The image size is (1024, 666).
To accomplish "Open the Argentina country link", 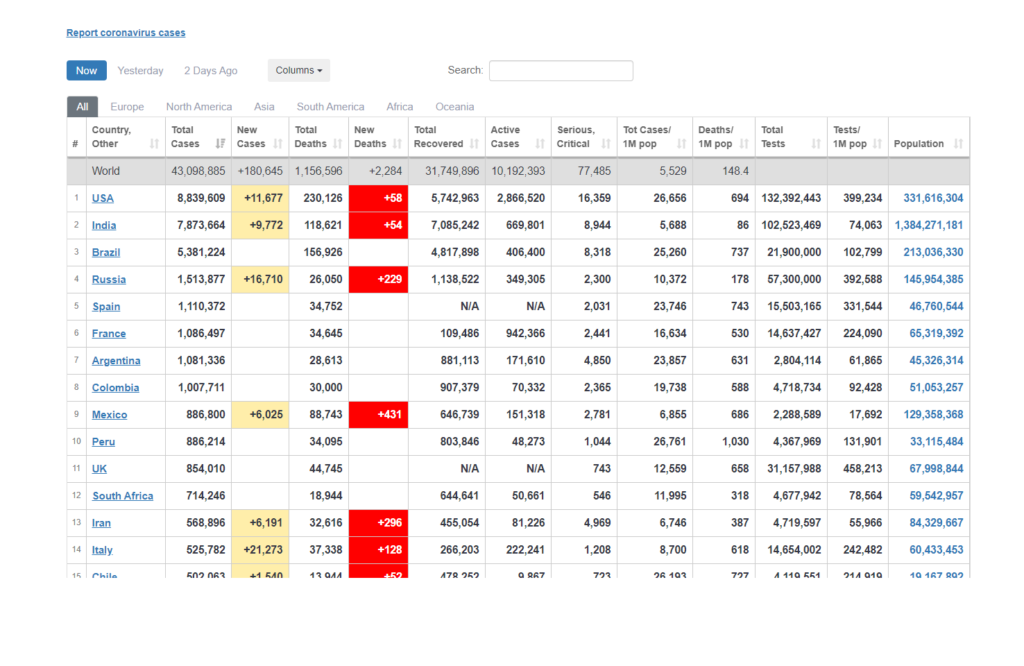I will (x=116, y=361).
